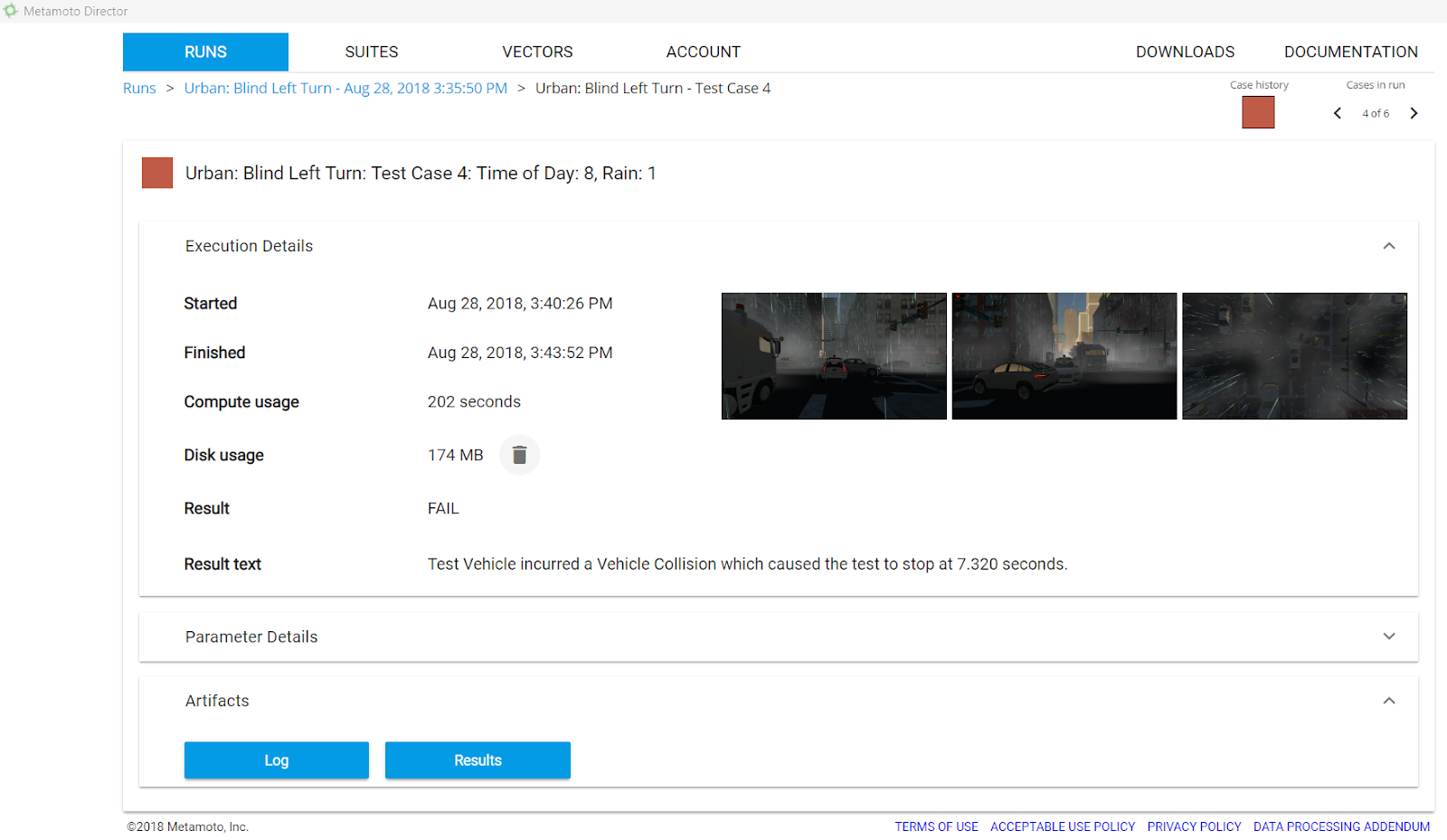Image resolution: width=1447 pixels, height=840 pixels.
Task: Click the 'Started' field label
Action: (211, 304)
